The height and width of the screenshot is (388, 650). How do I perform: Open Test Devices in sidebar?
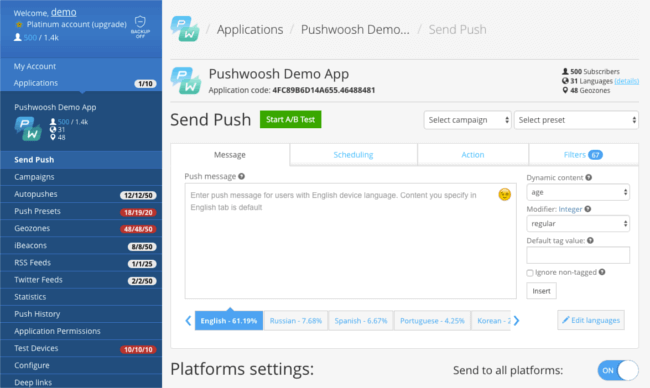81,348
